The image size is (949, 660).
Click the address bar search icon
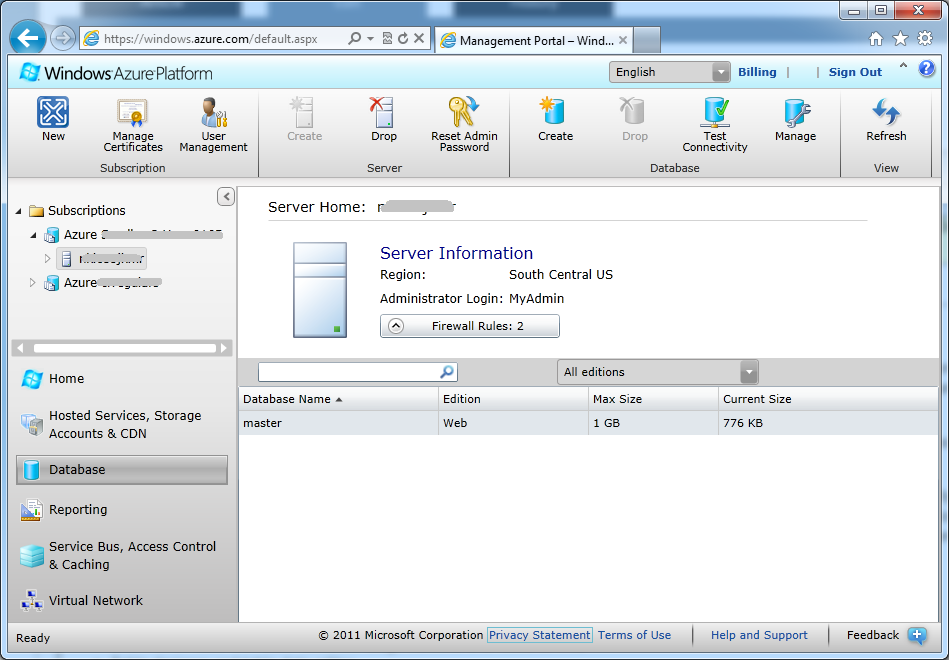[355, 39]
